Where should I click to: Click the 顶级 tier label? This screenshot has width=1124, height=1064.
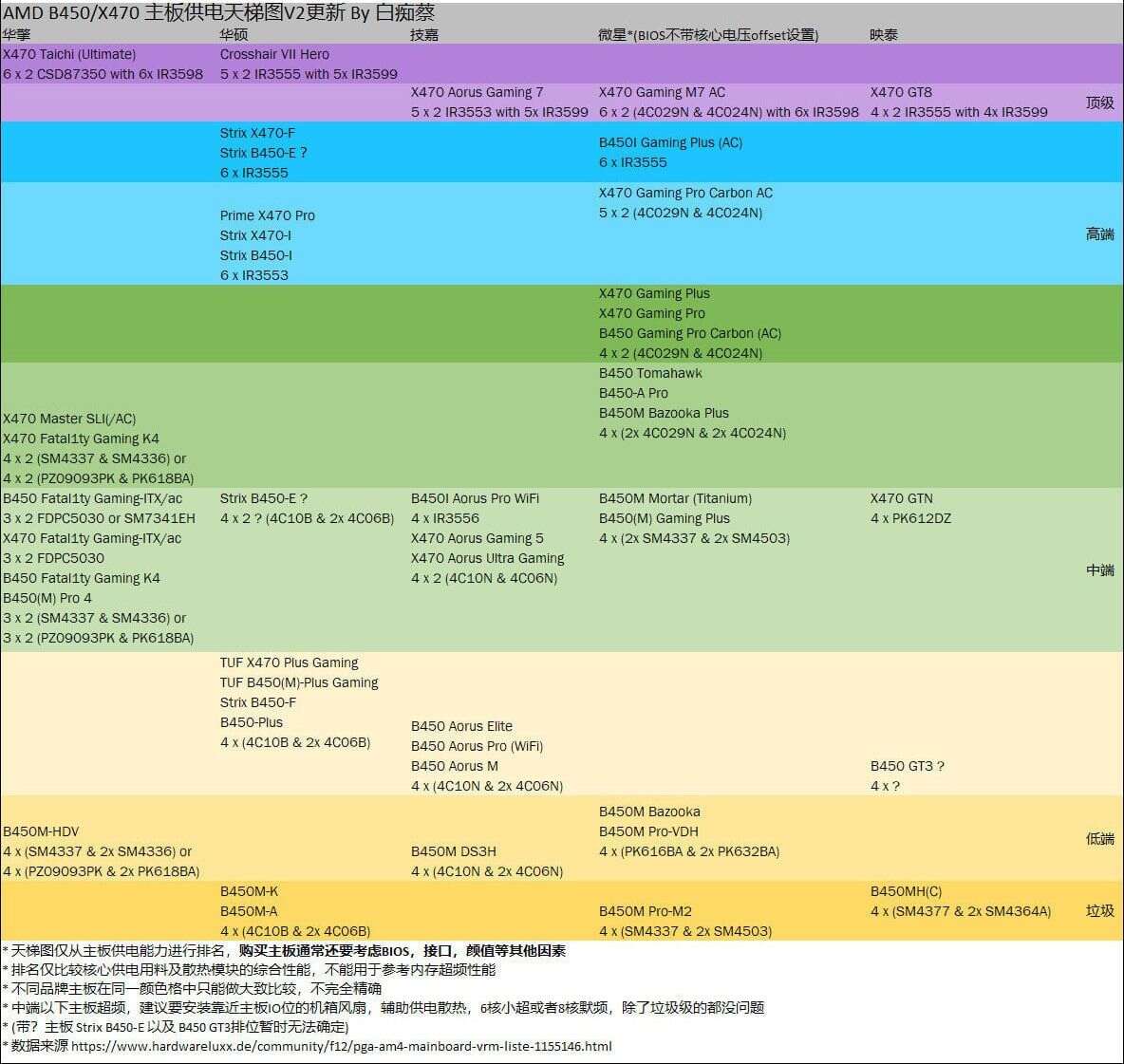(x=1099, y=103)
